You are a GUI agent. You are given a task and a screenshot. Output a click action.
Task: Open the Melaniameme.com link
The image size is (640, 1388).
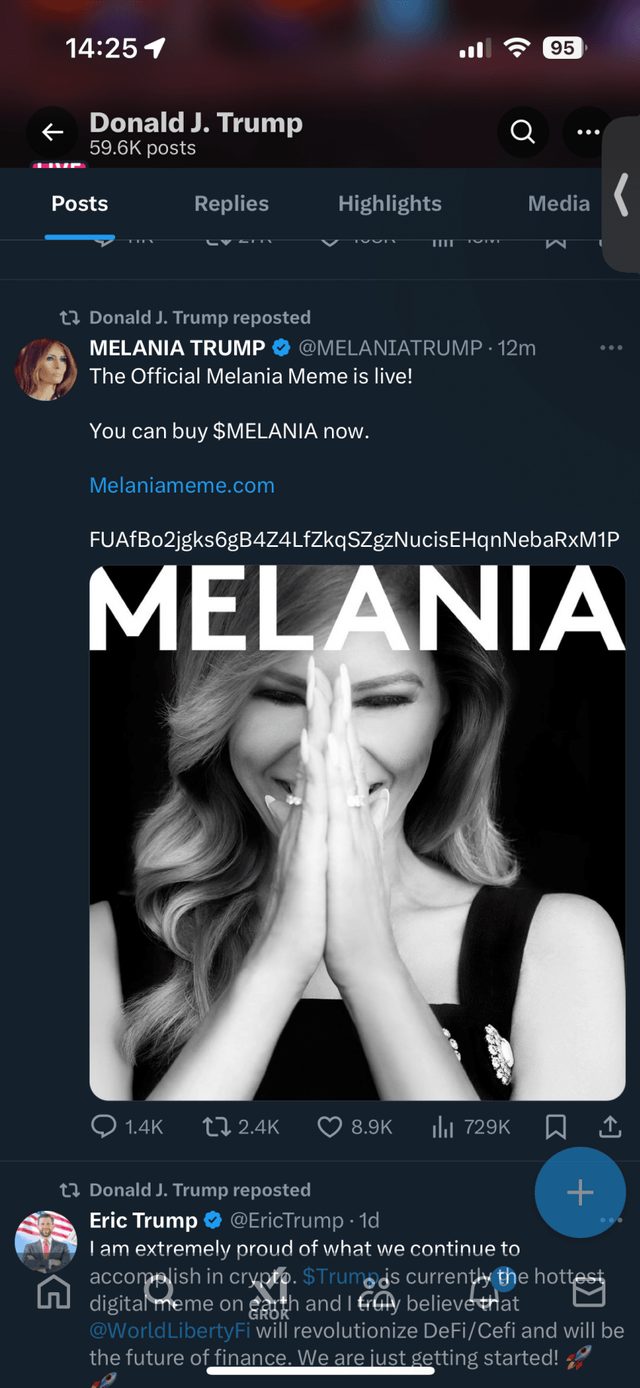pos(181,484)
